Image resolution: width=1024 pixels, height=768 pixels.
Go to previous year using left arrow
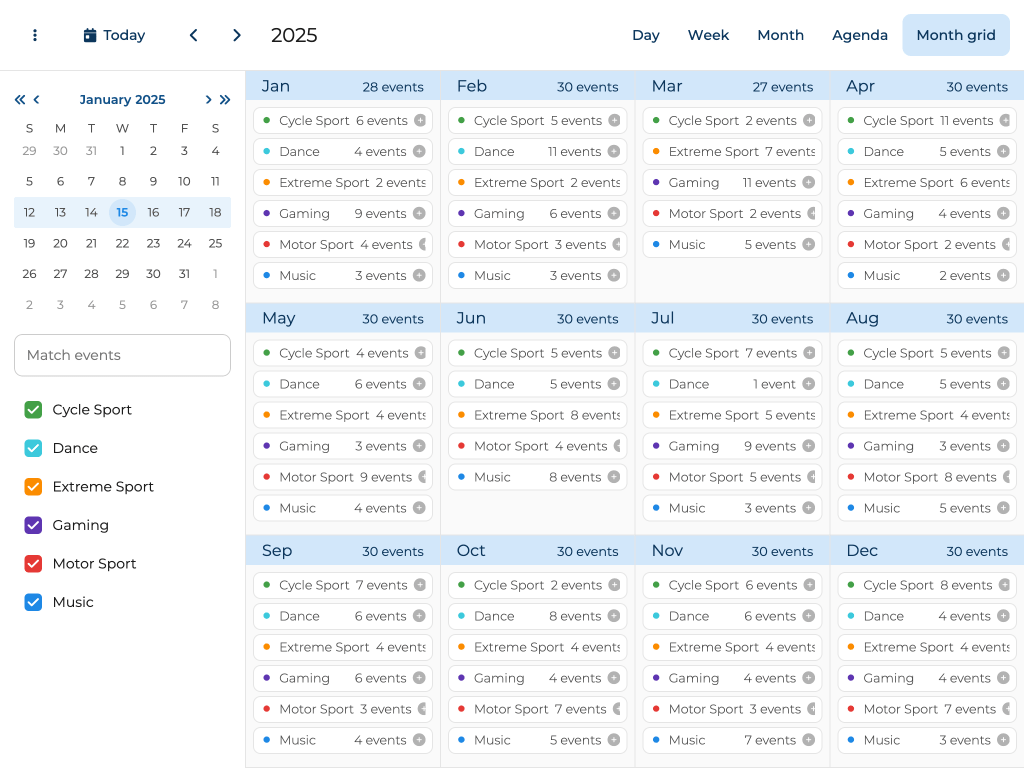(193, 35)
